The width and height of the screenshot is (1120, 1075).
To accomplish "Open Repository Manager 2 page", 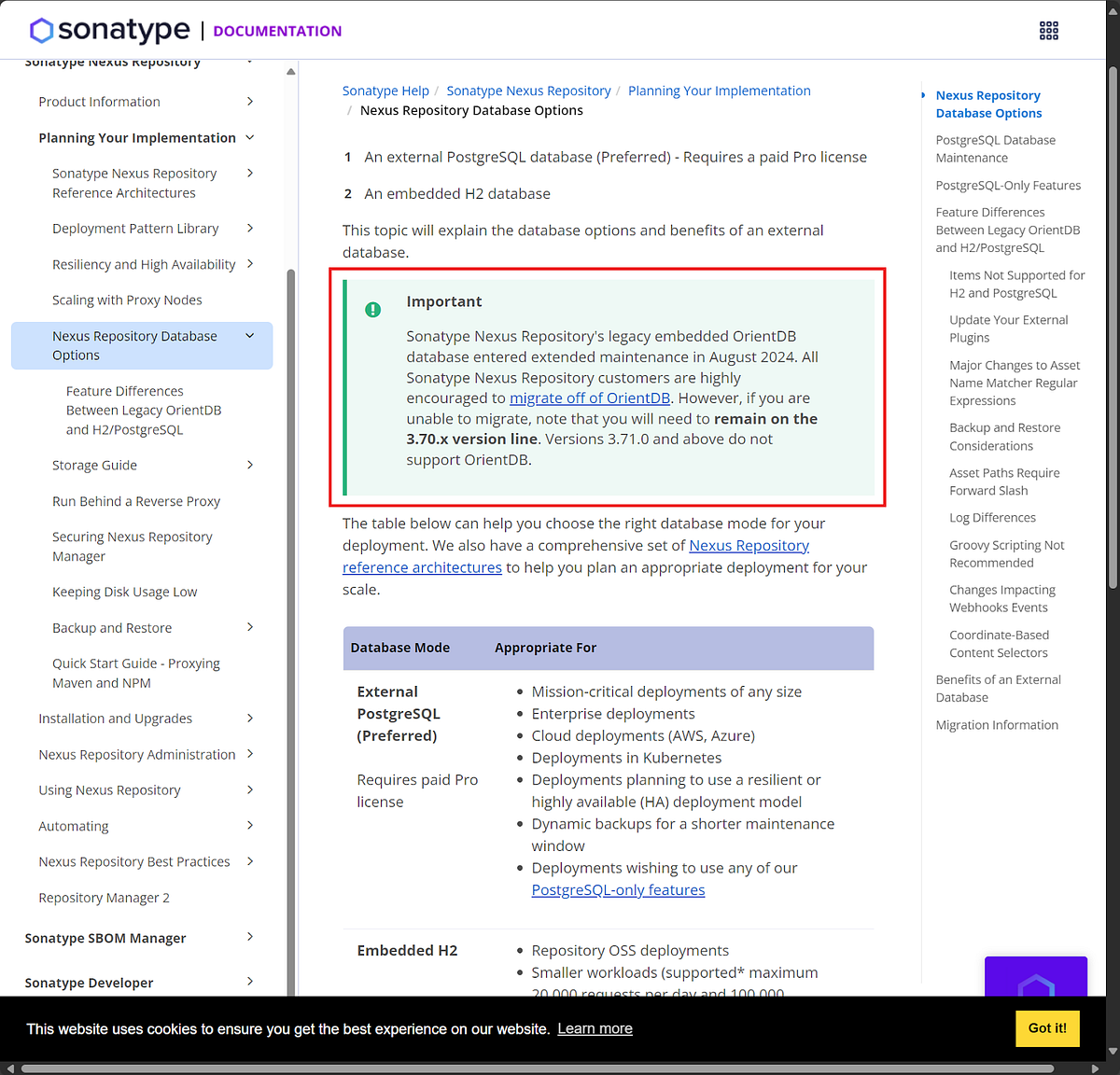I will click(x=105, y=898).
